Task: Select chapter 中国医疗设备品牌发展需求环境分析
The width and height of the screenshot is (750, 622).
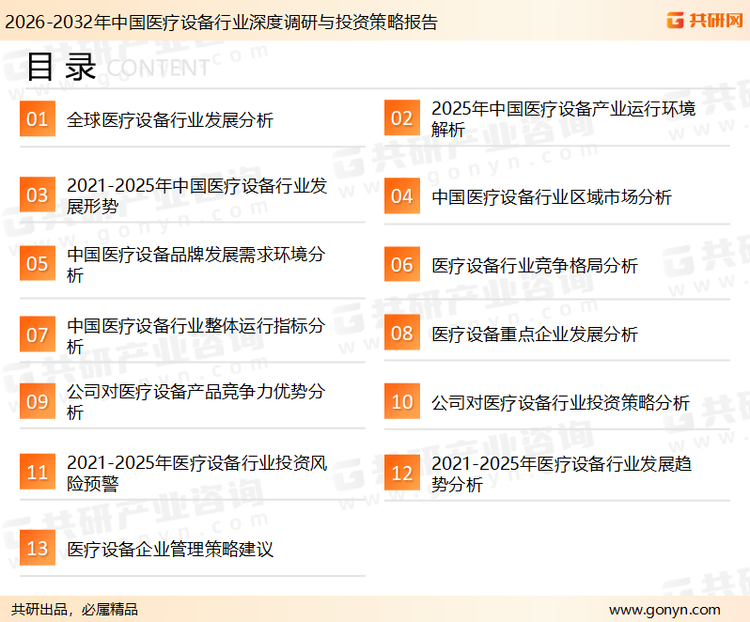Action: tap(196, 264)
